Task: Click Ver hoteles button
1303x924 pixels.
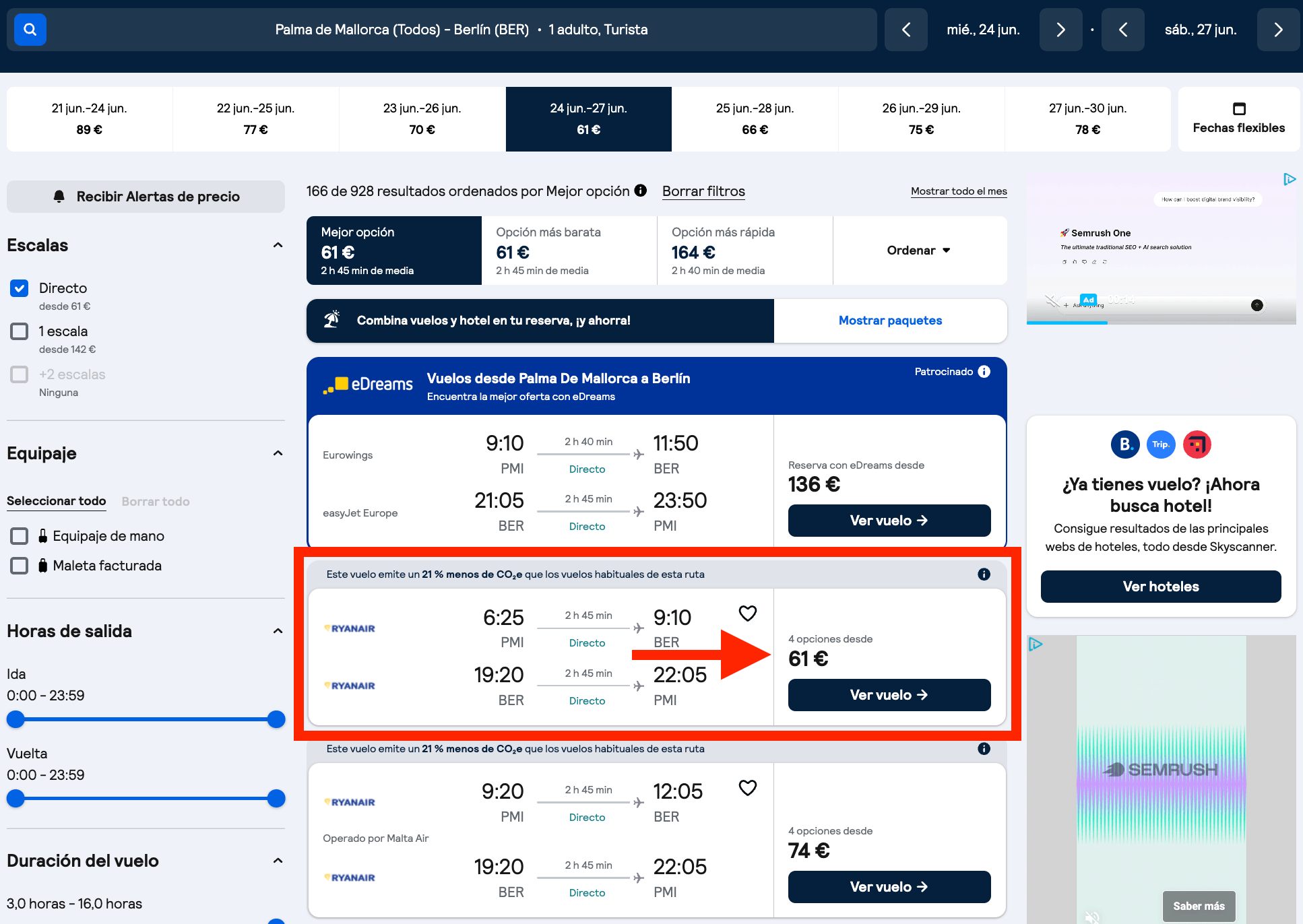Action: click(1161, 587)
